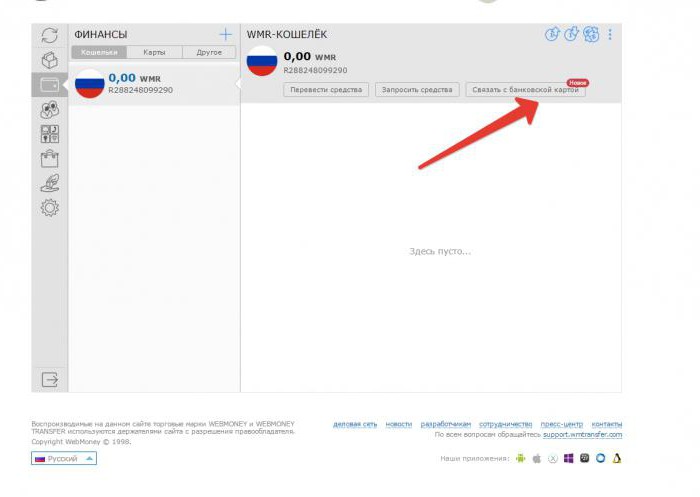Click the macOS X app icon
This screenshot has width=700, height=497.
click(x=553, y=459)
